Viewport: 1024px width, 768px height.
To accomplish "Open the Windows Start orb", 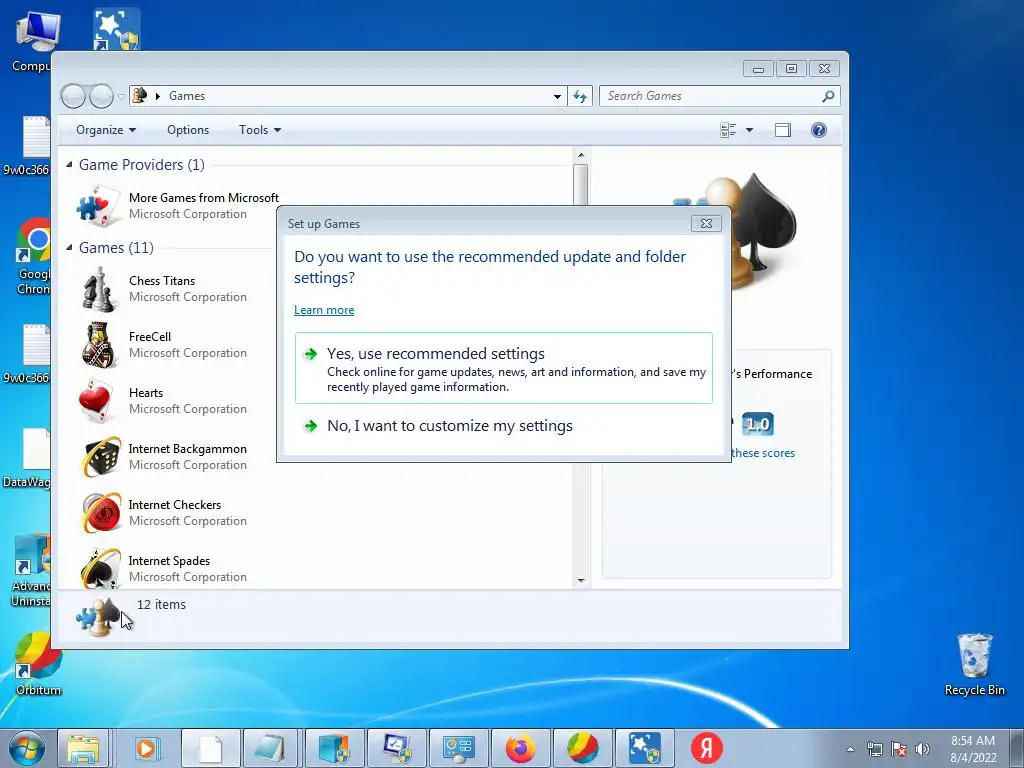I will tap(27, 748).
